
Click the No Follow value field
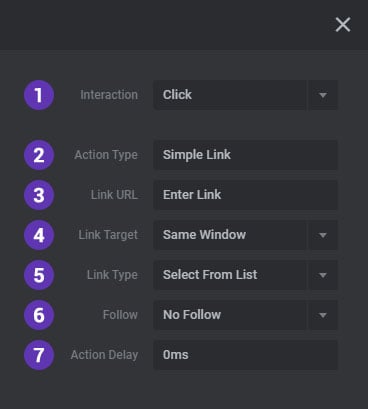click(230, 315)
